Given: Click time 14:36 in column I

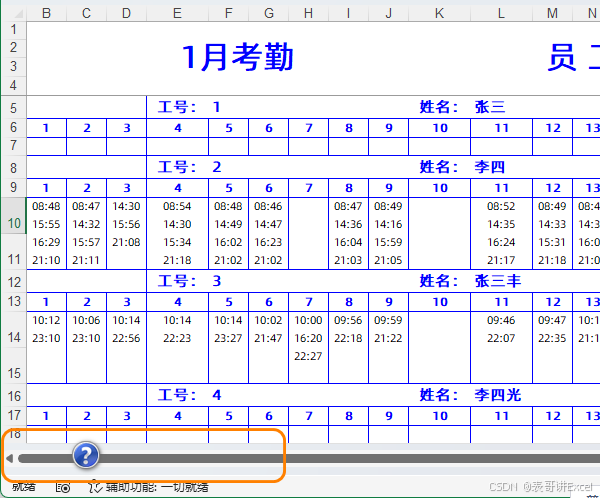Looking at the screenshot, I should point(348,224).
